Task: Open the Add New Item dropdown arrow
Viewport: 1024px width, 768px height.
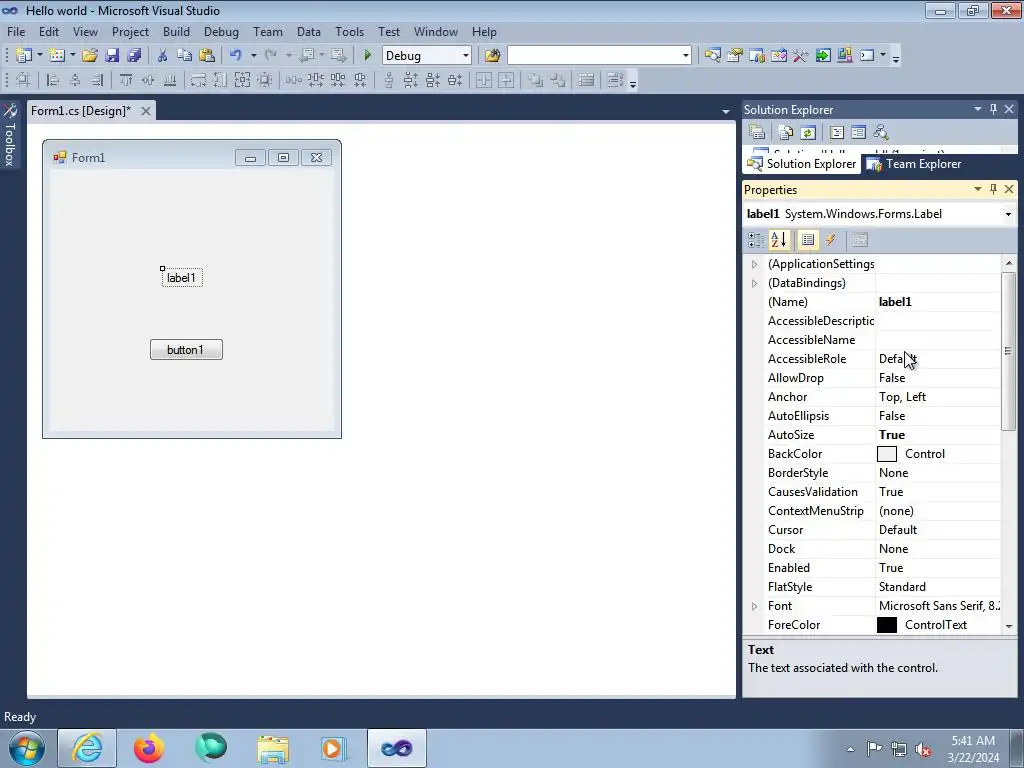Action: [72, 56]
